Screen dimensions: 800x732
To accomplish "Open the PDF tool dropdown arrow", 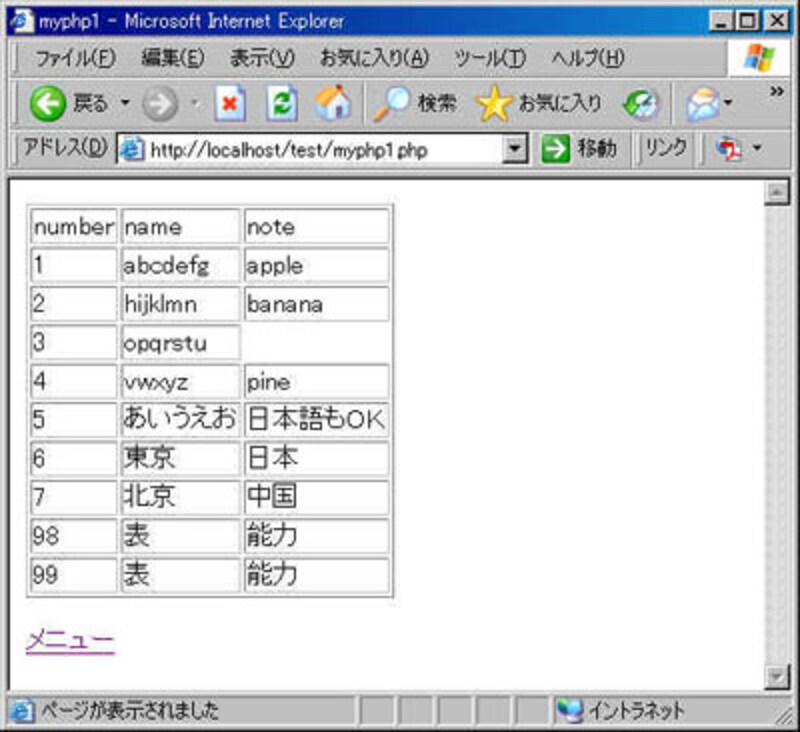I will click(x=757, y=150).
